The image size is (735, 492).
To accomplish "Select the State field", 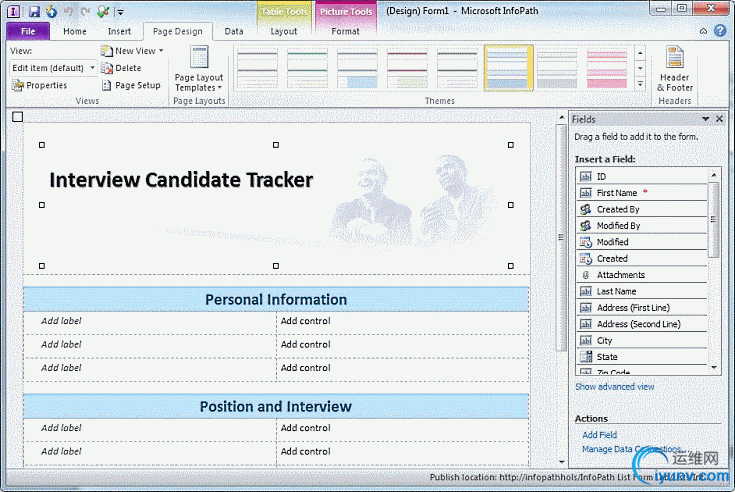I will (641, 357).
